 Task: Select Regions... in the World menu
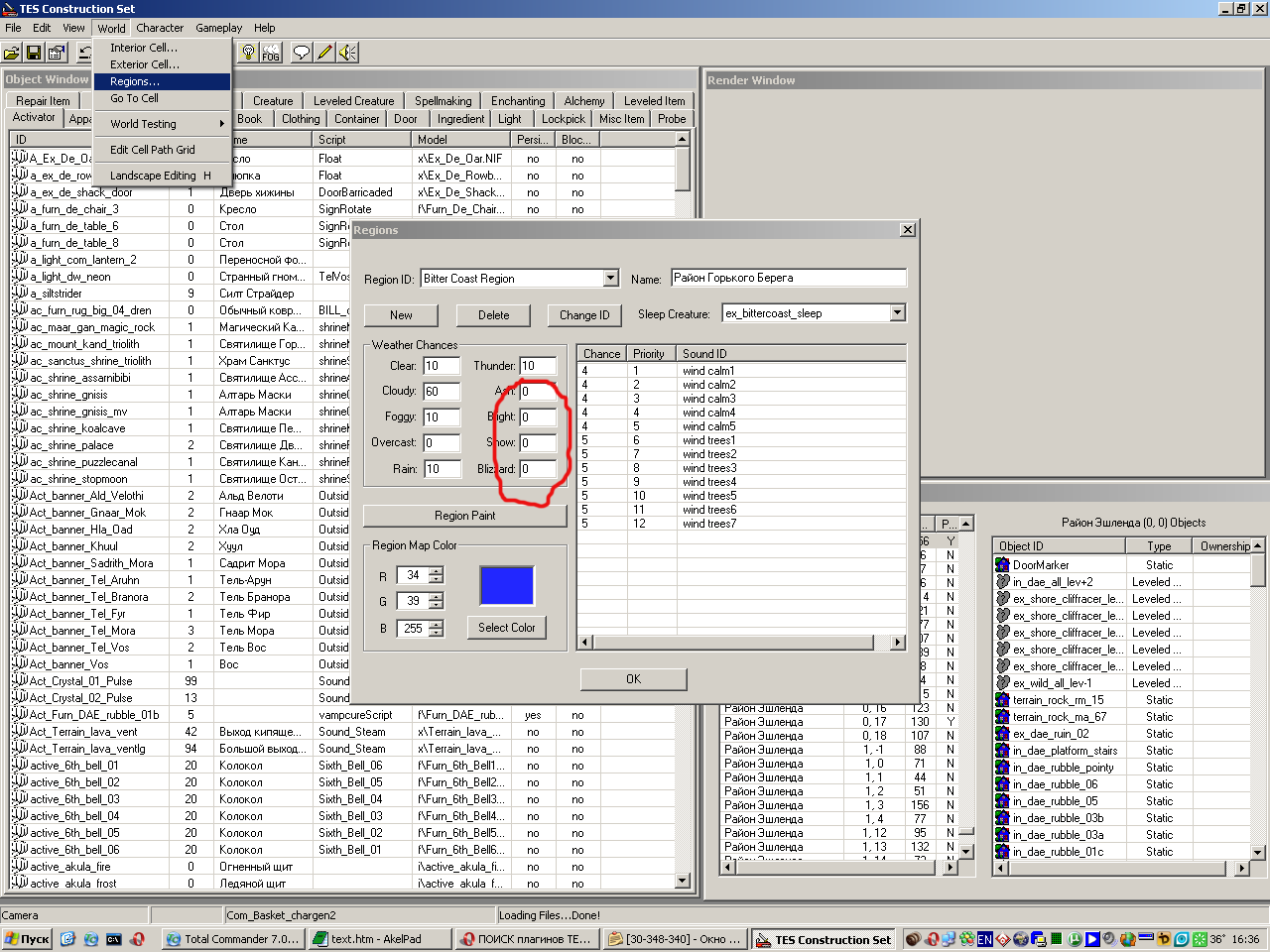(x=164, y=81)
